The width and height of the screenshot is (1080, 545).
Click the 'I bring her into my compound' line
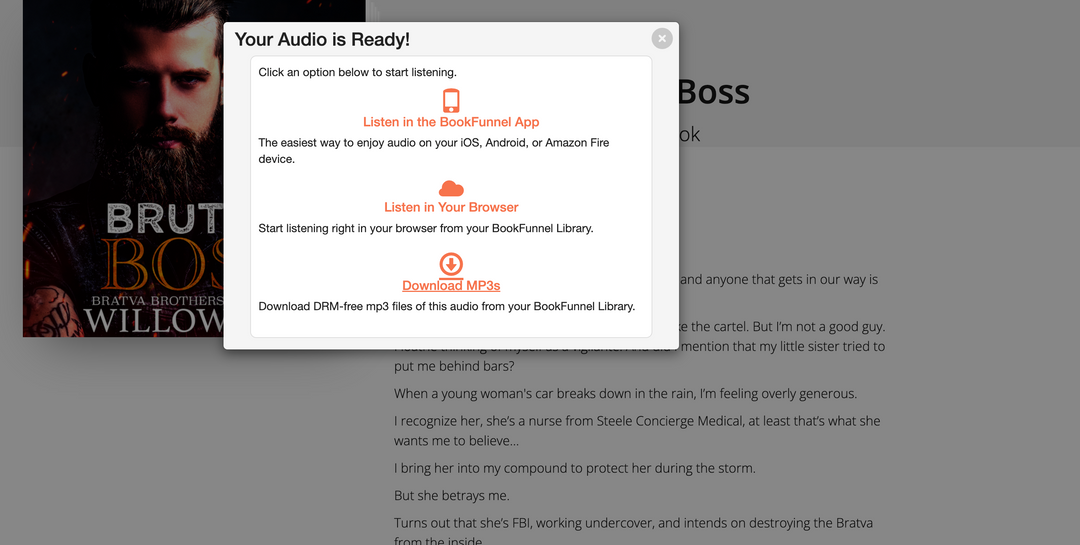(x=574, y=468)
